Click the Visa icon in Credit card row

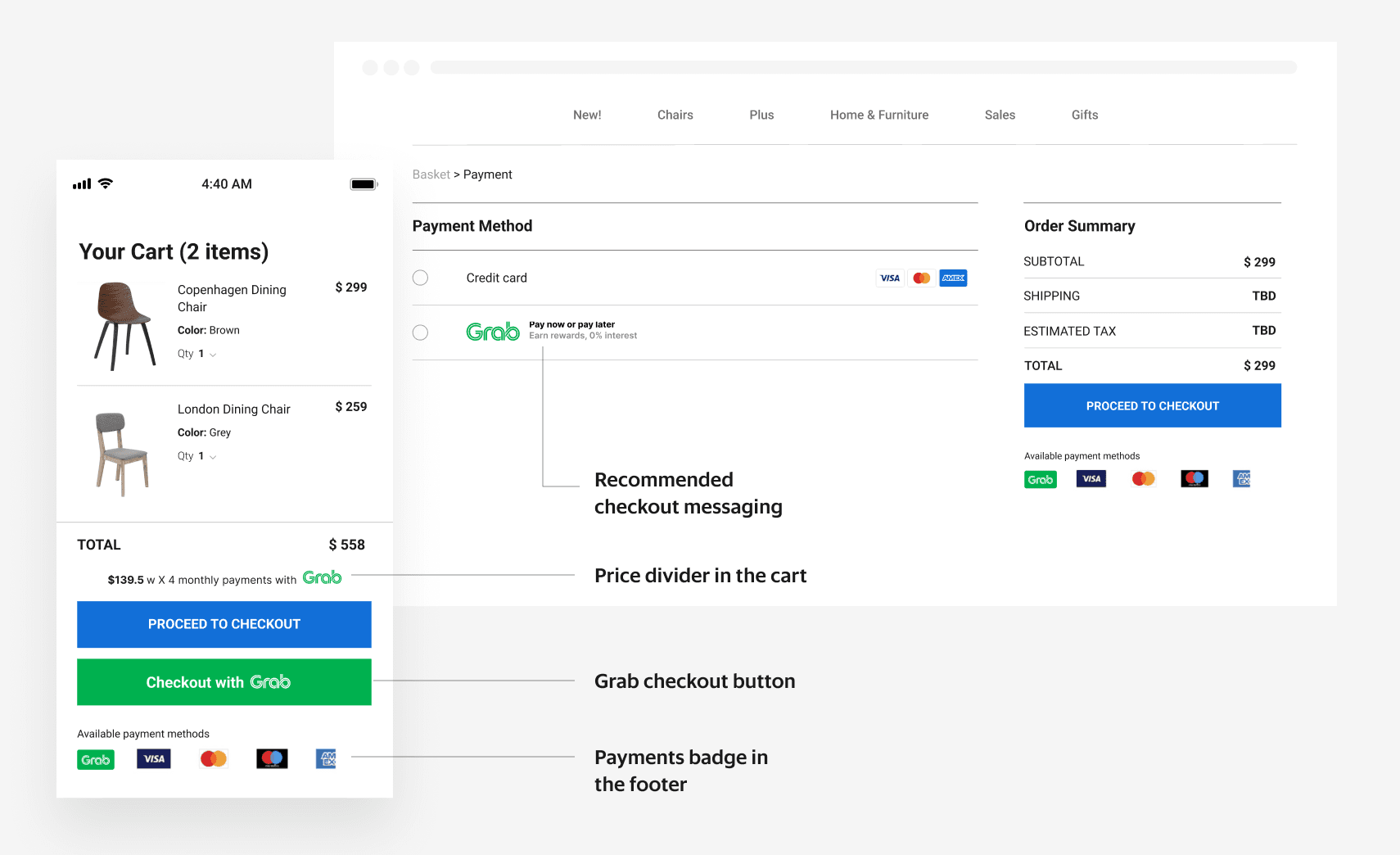[889, 278]
